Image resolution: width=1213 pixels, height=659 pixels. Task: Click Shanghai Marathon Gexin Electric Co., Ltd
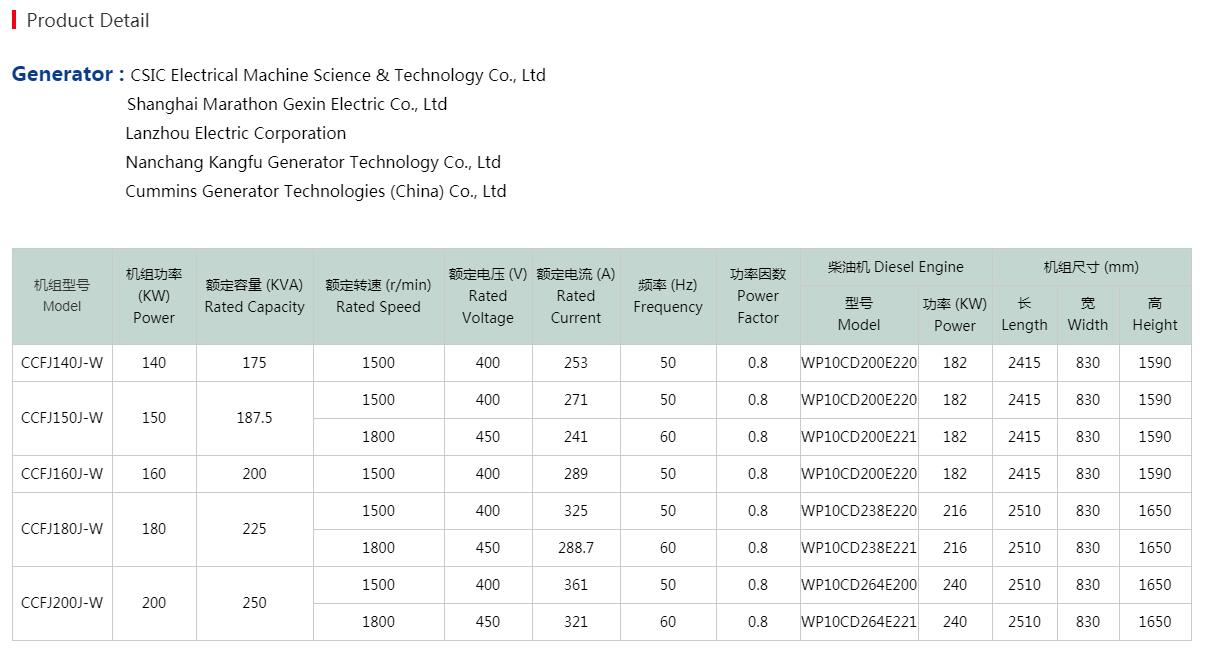pyautogui.click(x=287, y=104)
